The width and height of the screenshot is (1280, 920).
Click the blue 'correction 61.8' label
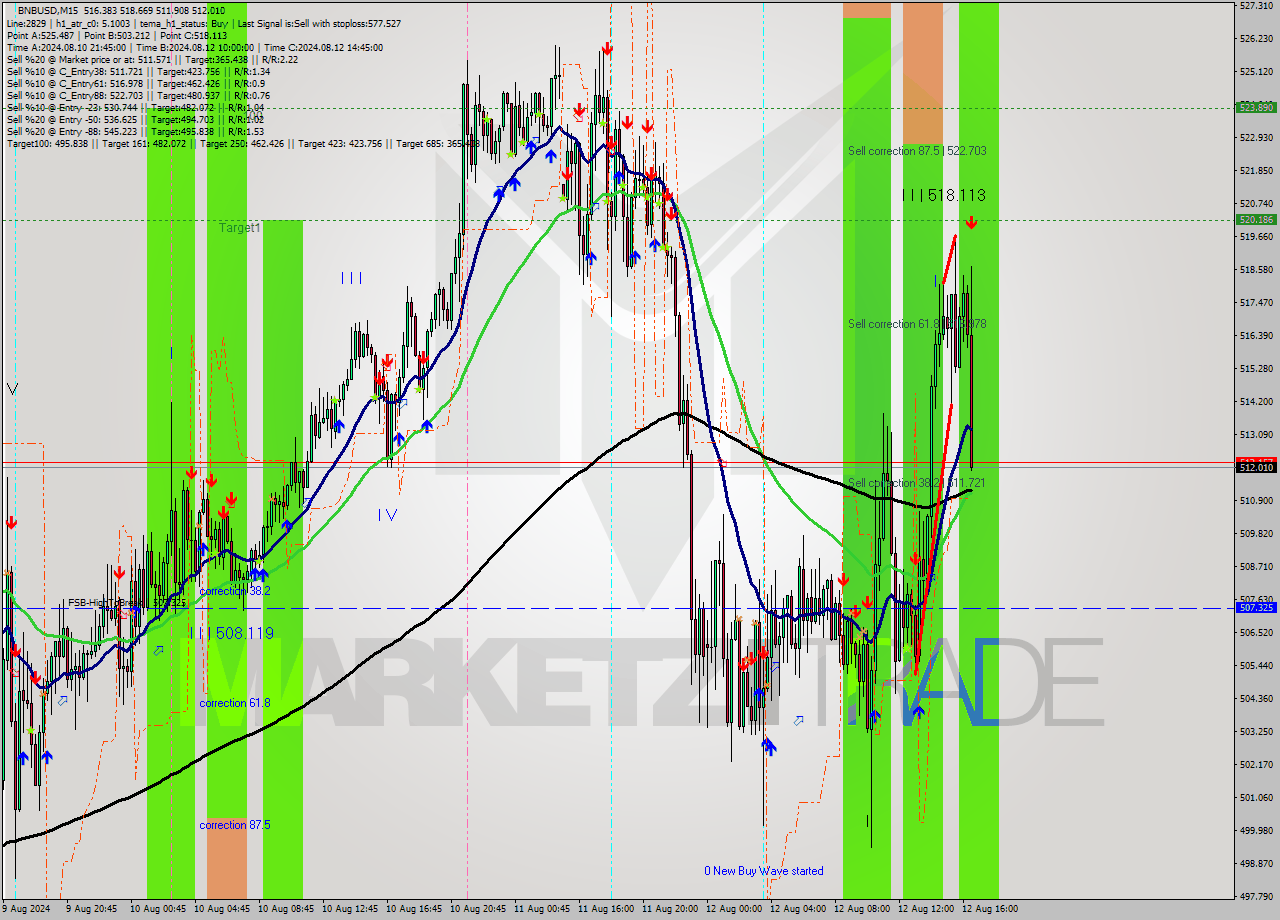[x=235, y=703]
